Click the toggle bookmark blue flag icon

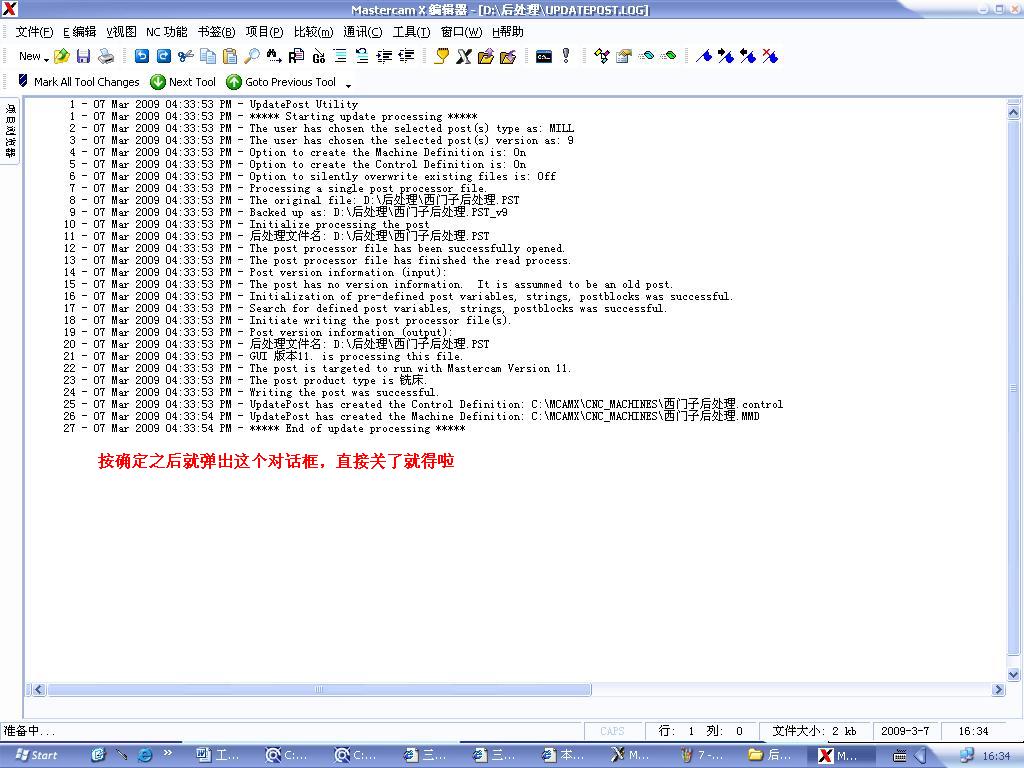pyautogui.click(x=703, y=57)
